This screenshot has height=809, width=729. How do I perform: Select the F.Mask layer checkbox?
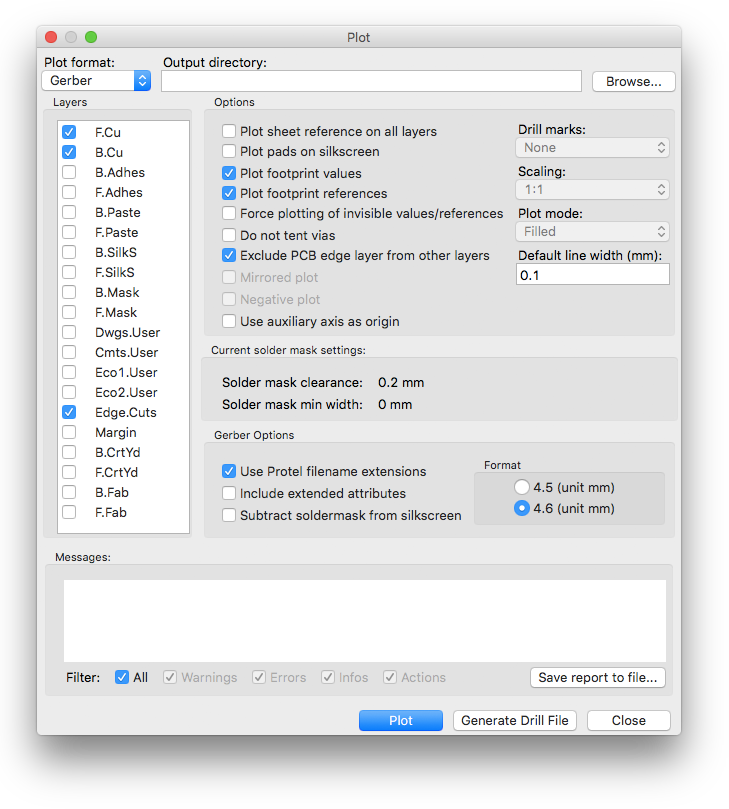[69, 312]
